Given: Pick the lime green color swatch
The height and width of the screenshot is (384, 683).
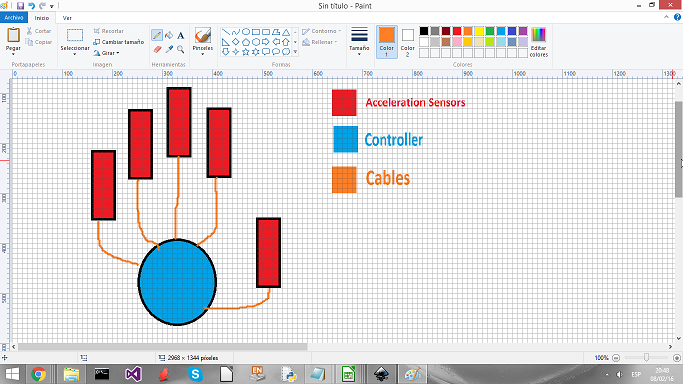Looking at the screenshot, I should [x=490, y=42].
